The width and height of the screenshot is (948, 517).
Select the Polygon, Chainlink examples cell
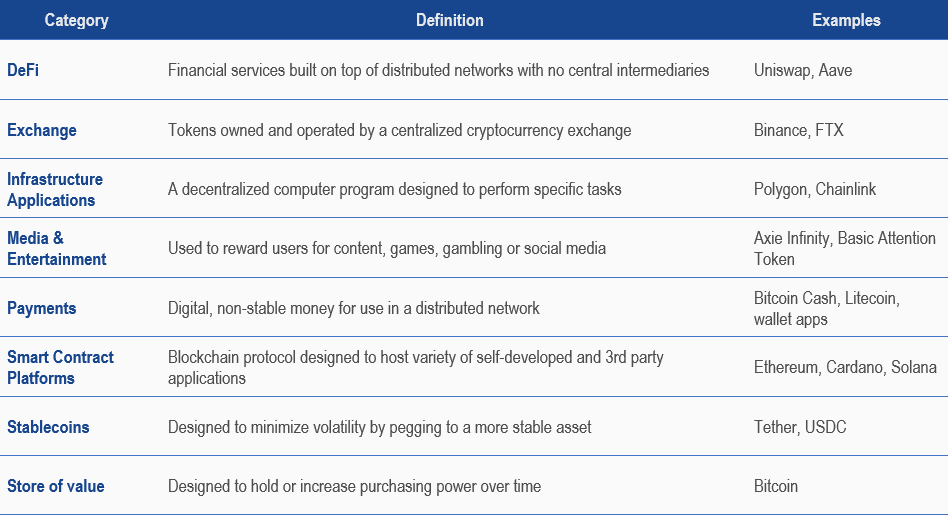click(x=815, y=190)
